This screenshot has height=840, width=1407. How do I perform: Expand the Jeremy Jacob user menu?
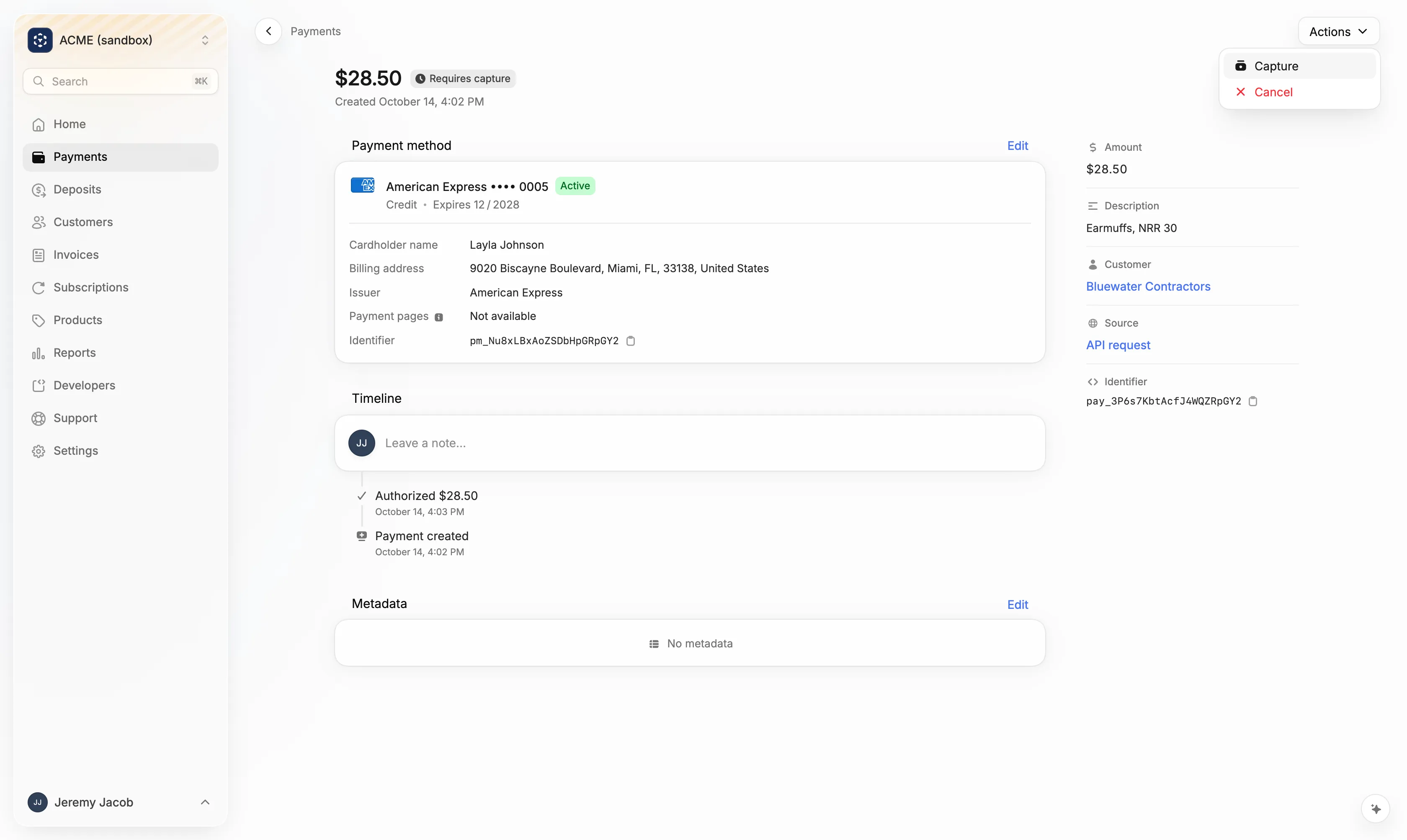tap(205, 802)
